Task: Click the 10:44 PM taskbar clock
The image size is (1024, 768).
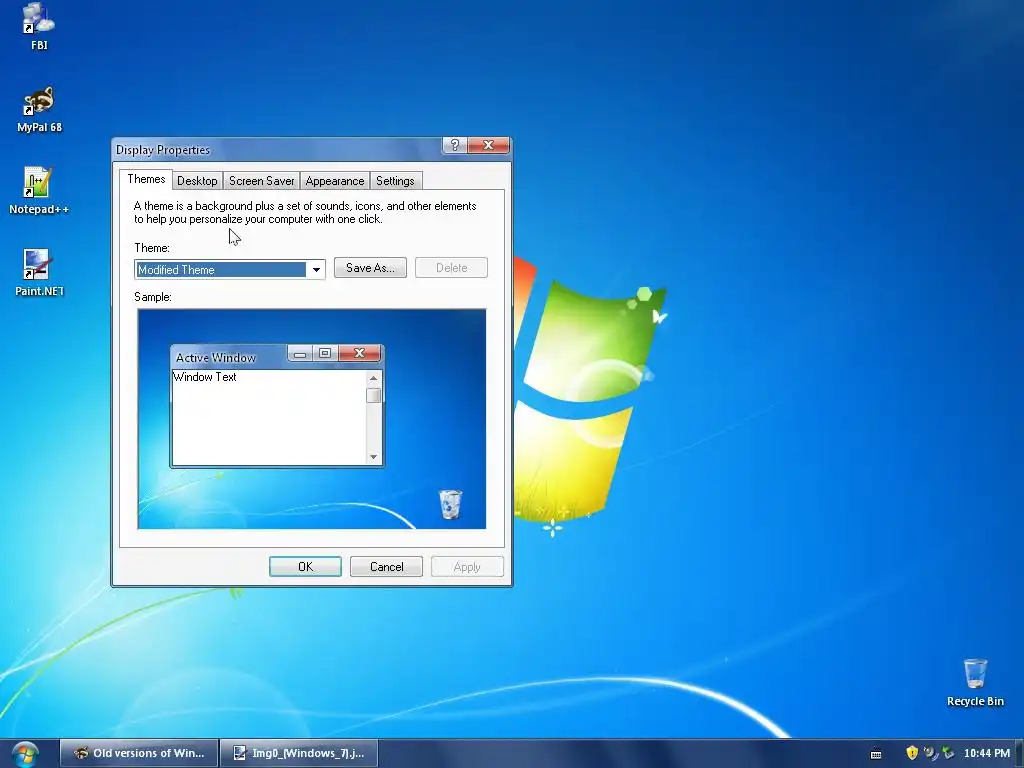Action: coord(986,753)
